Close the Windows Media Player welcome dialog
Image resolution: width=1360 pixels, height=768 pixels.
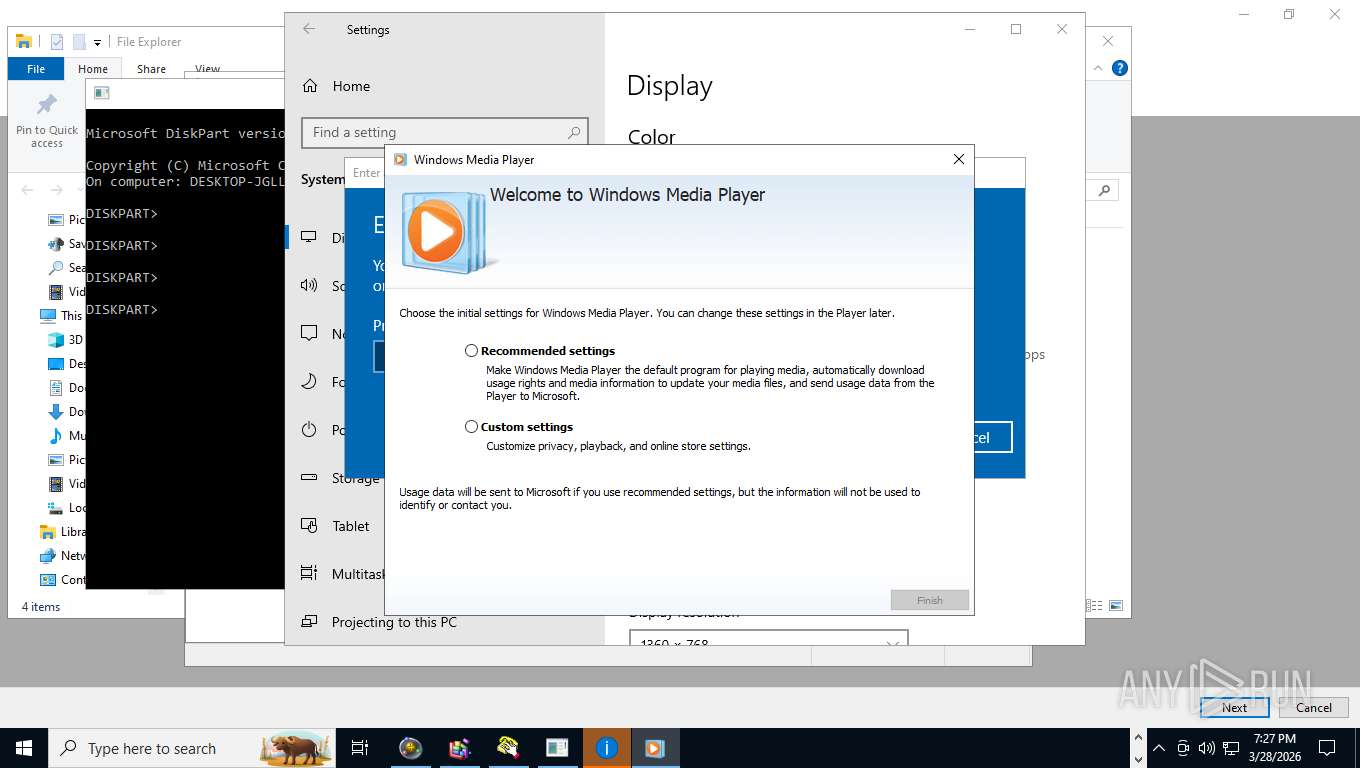958,159
